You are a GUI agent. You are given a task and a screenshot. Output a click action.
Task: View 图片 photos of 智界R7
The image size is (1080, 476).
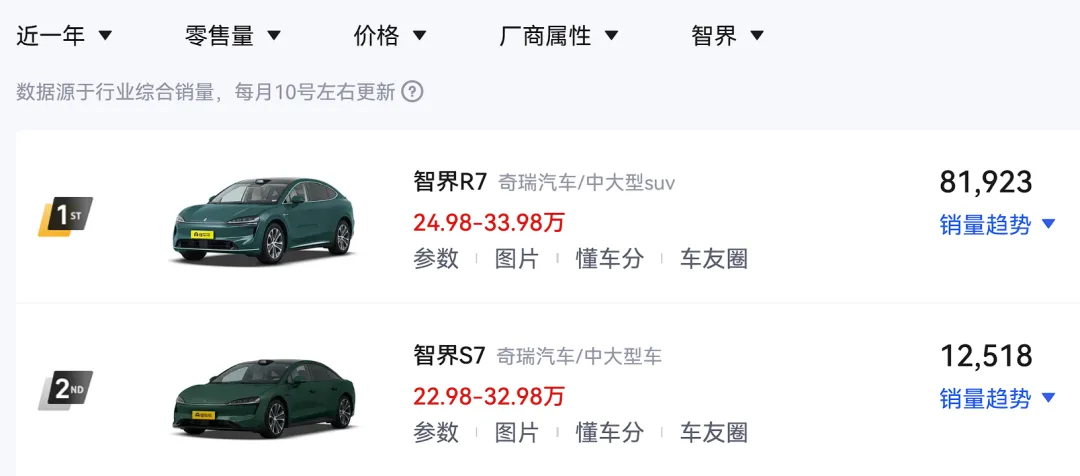point(517,259)
